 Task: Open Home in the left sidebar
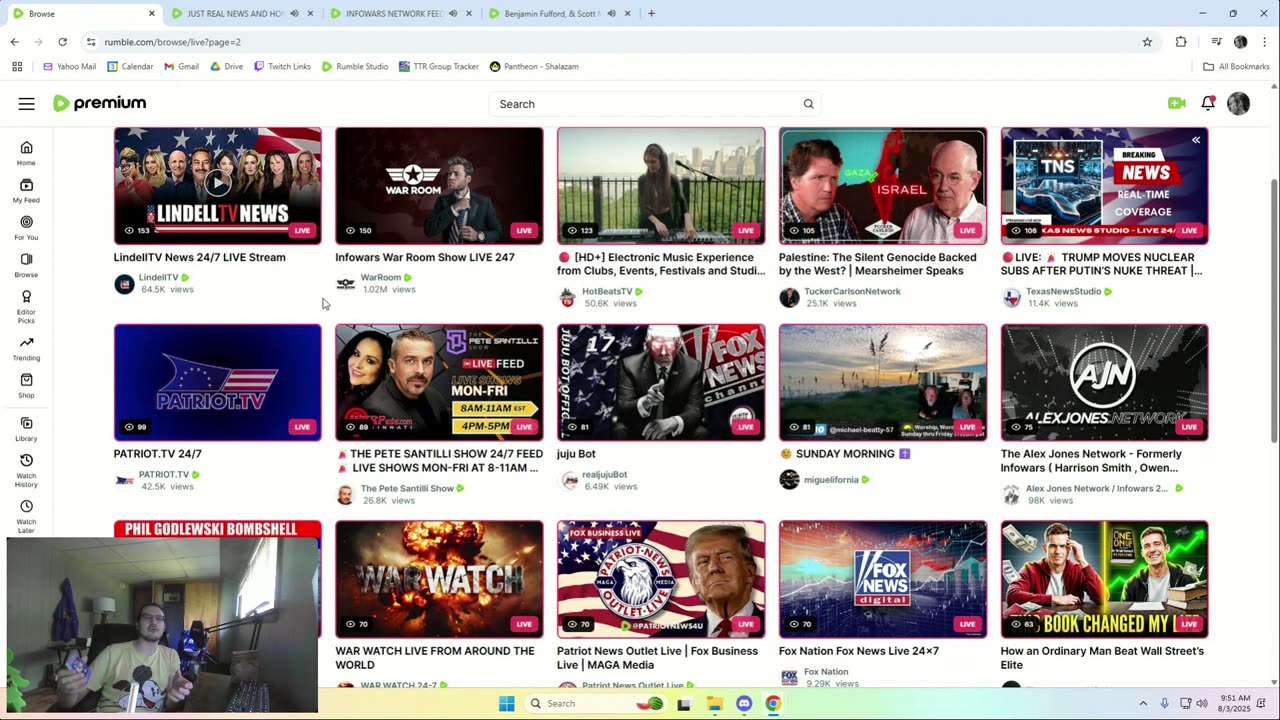click(26, 153)
